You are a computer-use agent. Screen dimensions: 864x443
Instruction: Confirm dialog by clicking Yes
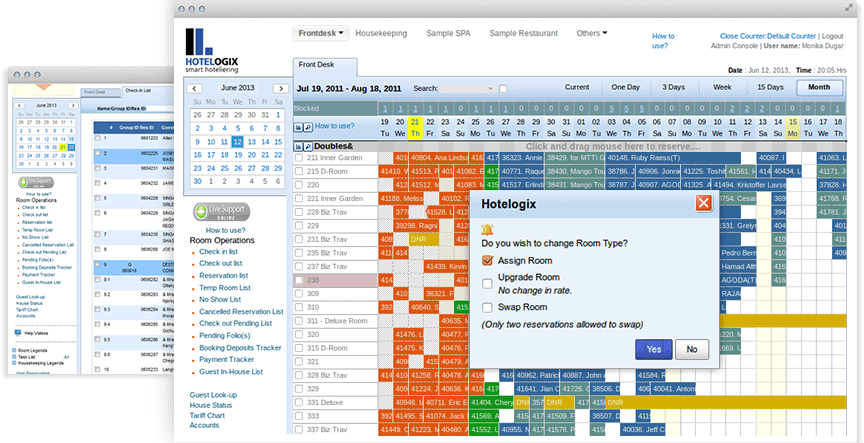click(x=654, y=349)
